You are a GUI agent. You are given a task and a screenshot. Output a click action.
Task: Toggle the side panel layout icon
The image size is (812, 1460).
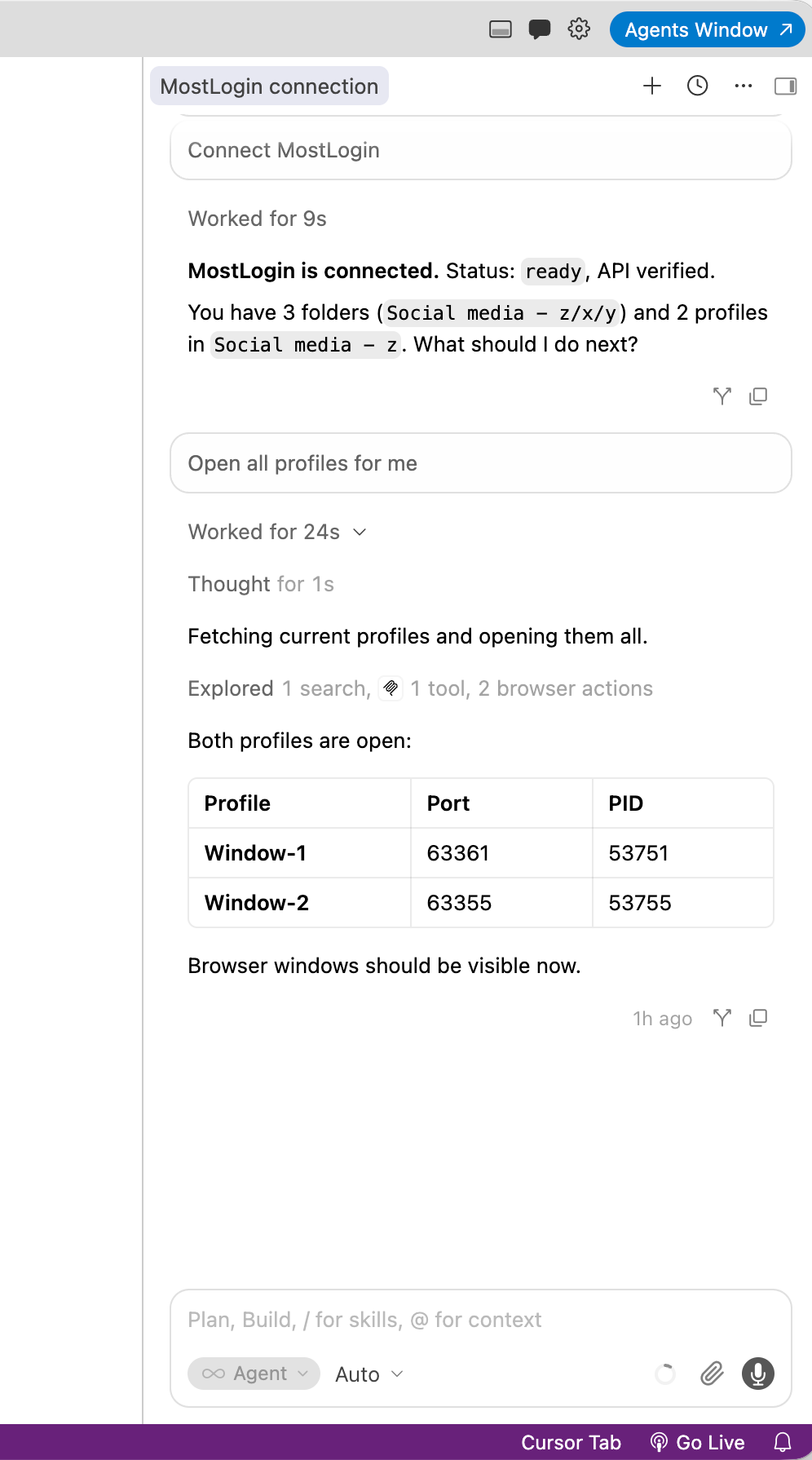pyautogui.click(x=785, y=86)
